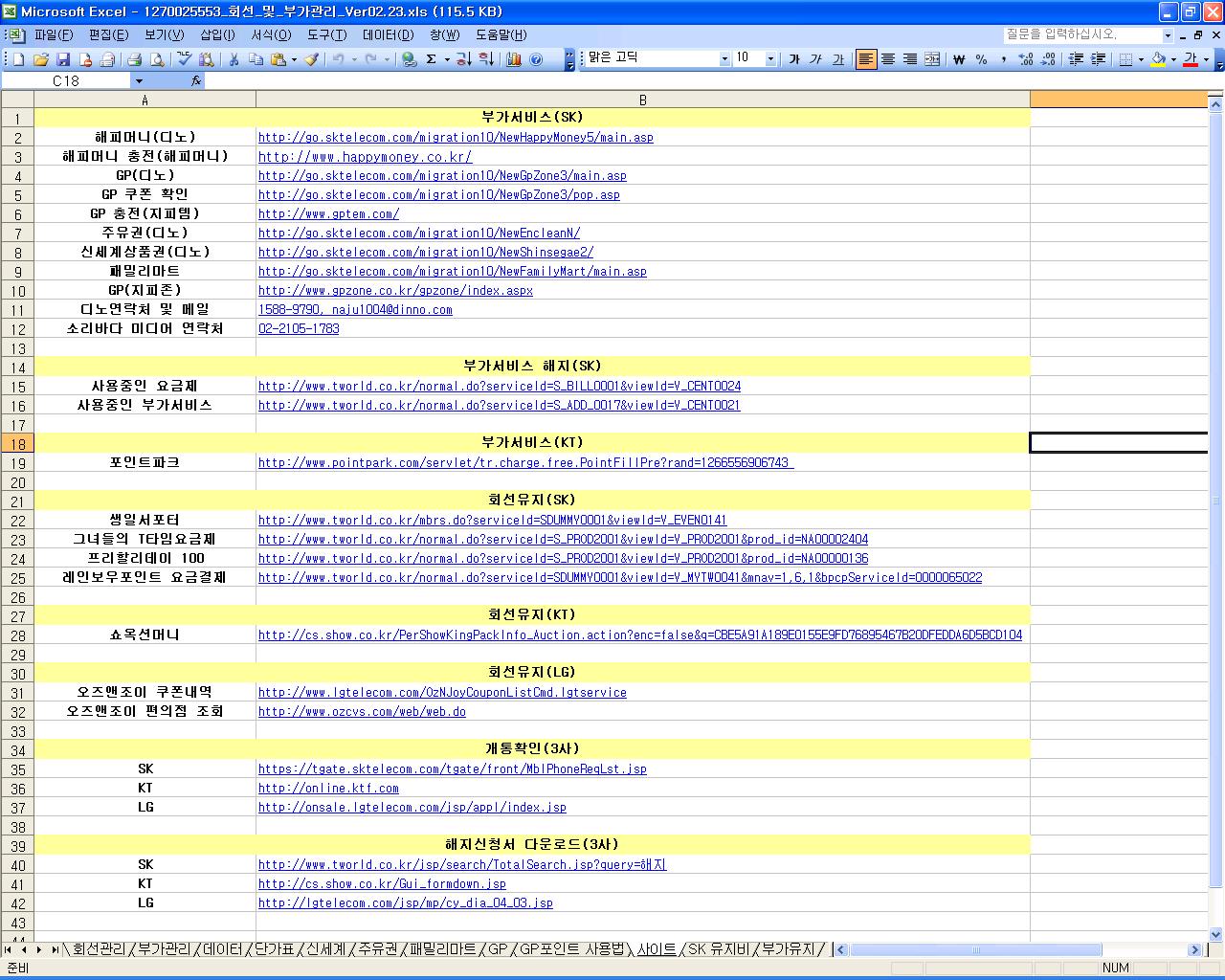The height and width of the screenshot is (980, 1225).
Task: Open the AutoSum functions dropdown arrow
Action: (x=447, y=59)
